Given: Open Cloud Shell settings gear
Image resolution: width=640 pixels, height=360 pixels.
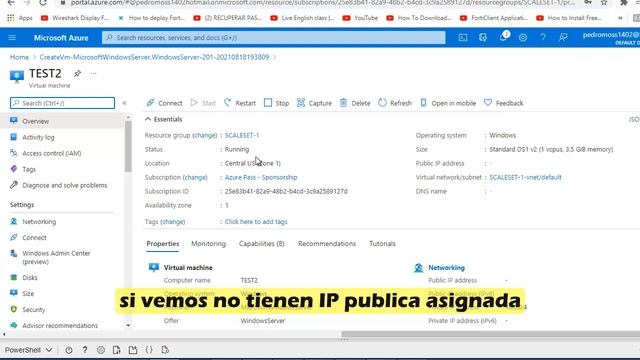Looking at the screenshot, I should [101, 350].
